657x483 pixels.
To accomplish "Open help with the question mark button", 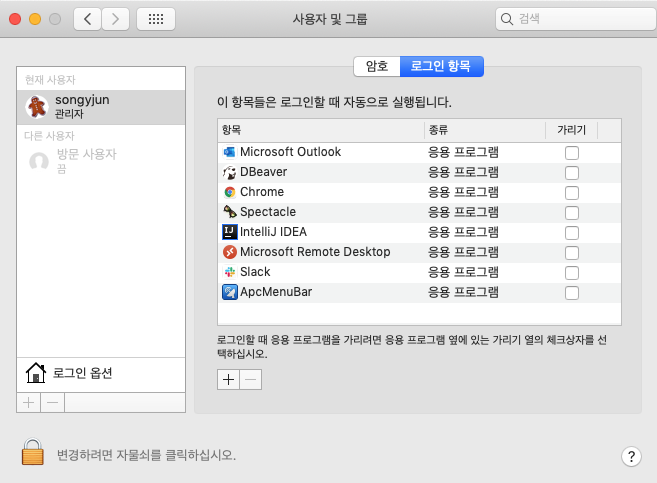I will (x=631, y=456).
